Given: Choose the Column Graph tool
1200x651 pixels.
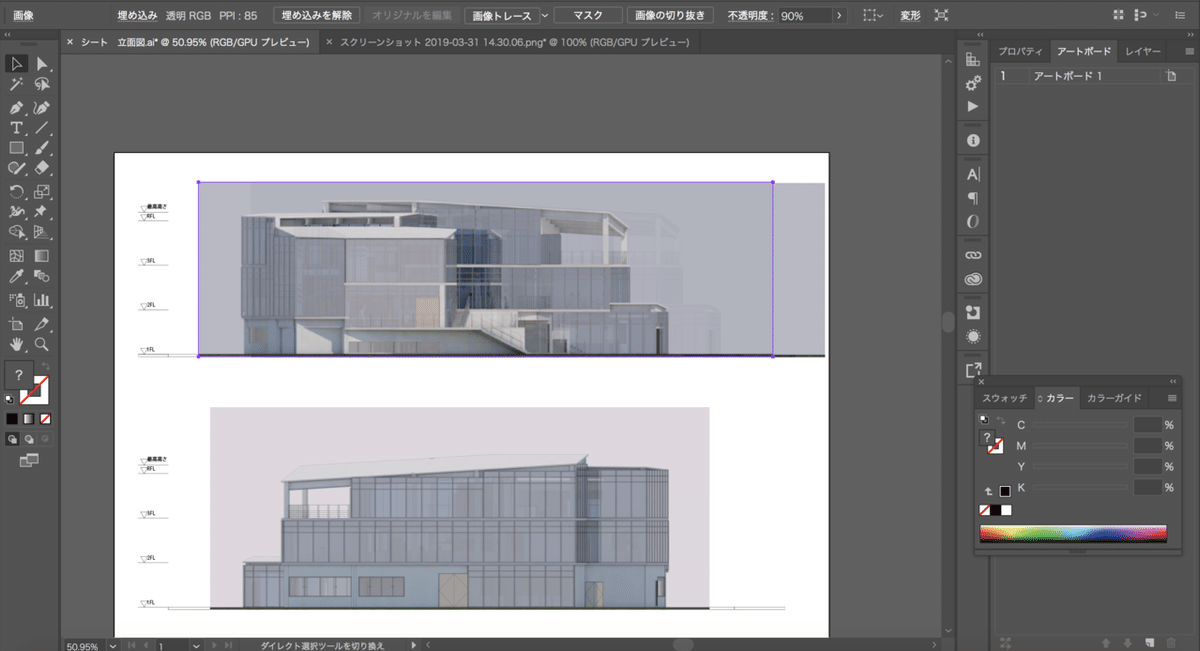Looking at the screenshot, I should pyautogui.click(x=42, y=299).
